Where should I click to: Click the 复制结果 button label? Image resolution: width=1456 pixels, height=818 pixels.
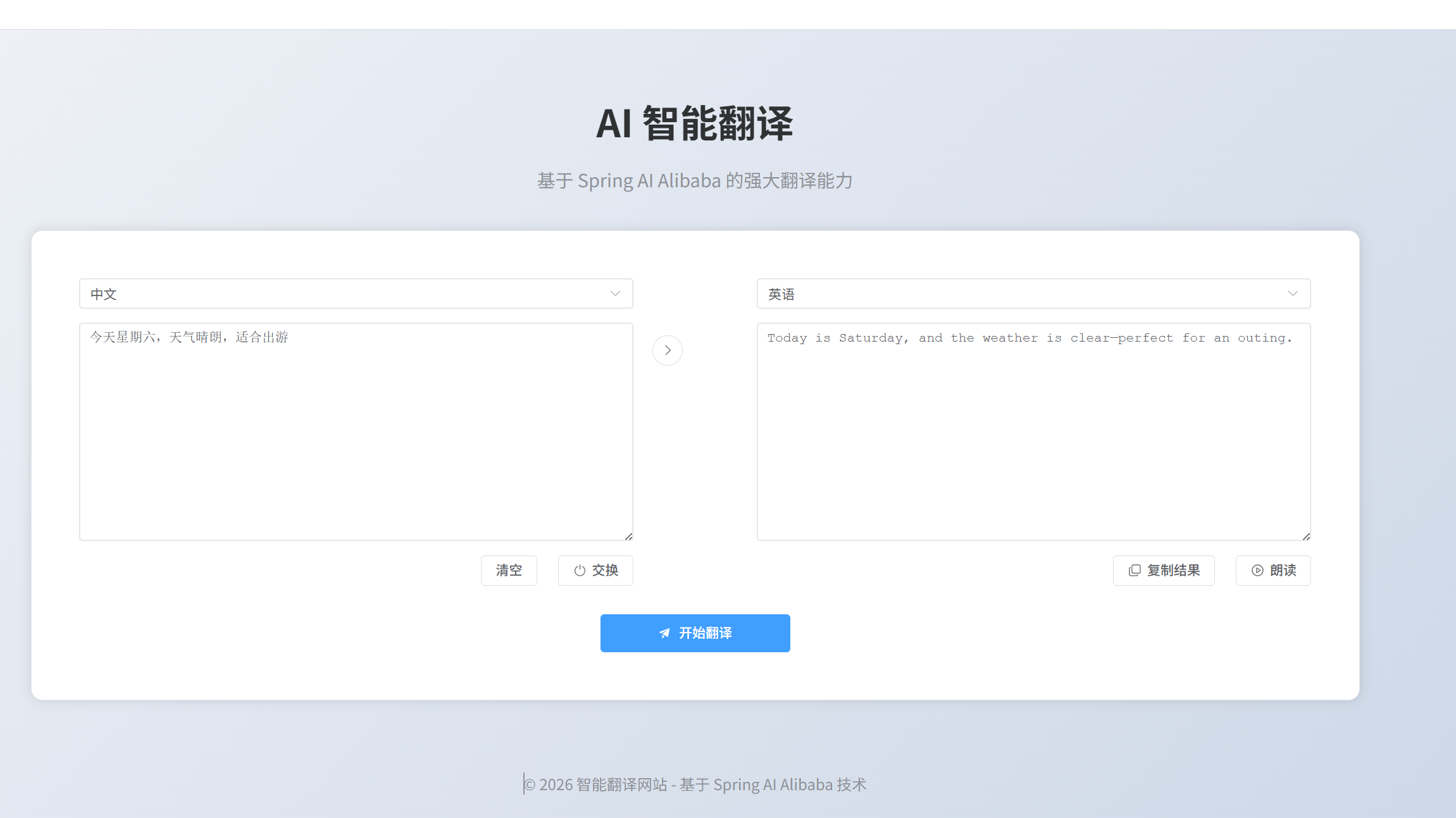[x=1173, y=571]
